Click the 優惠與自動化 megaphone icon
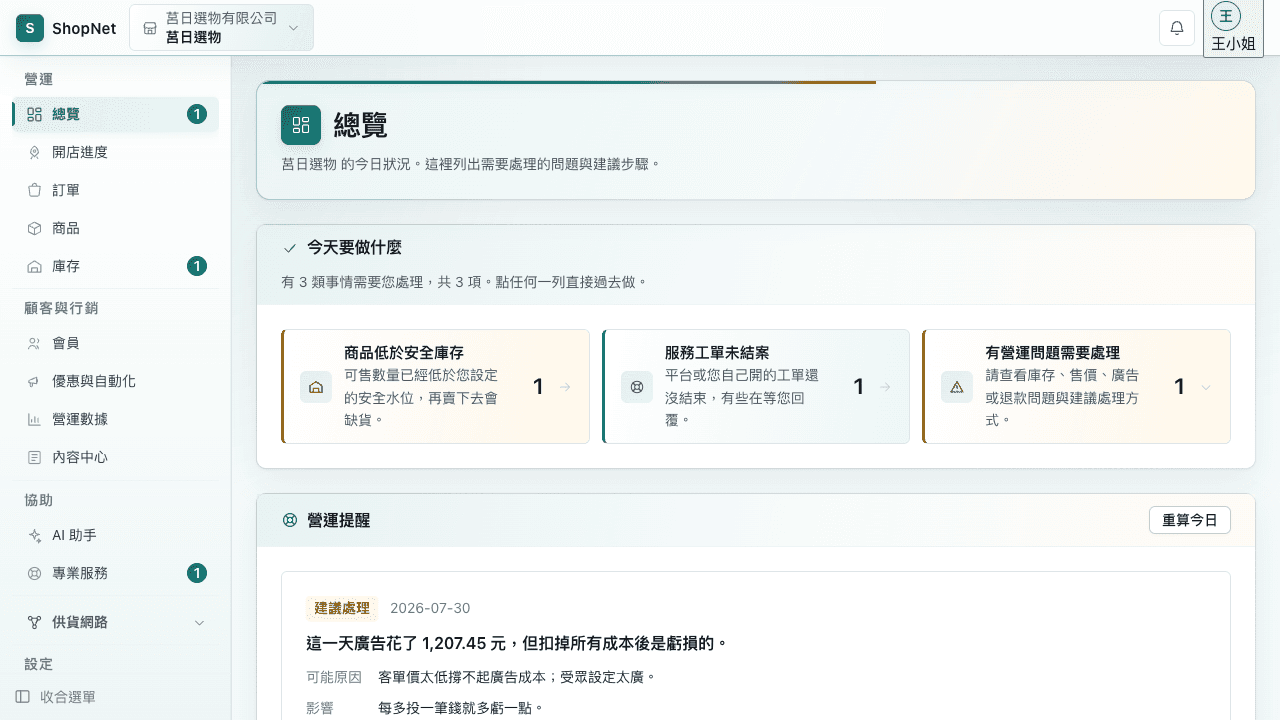 pos(34,381)
